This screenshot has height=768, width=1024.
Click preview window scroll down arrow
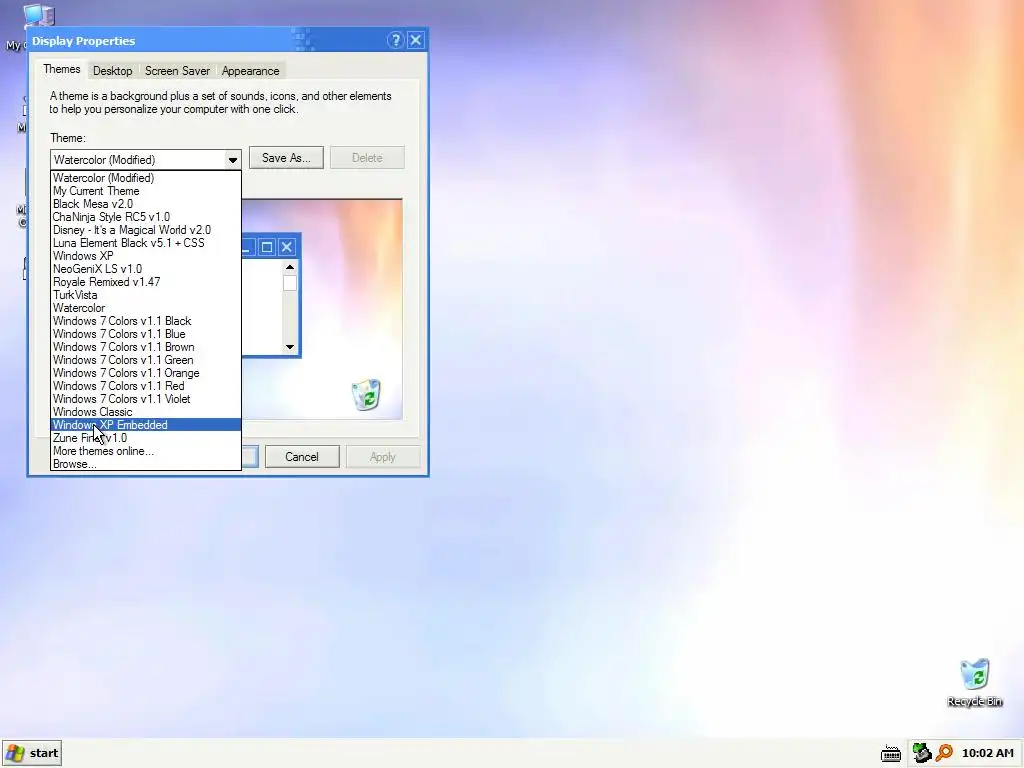(x=290, y=347)
